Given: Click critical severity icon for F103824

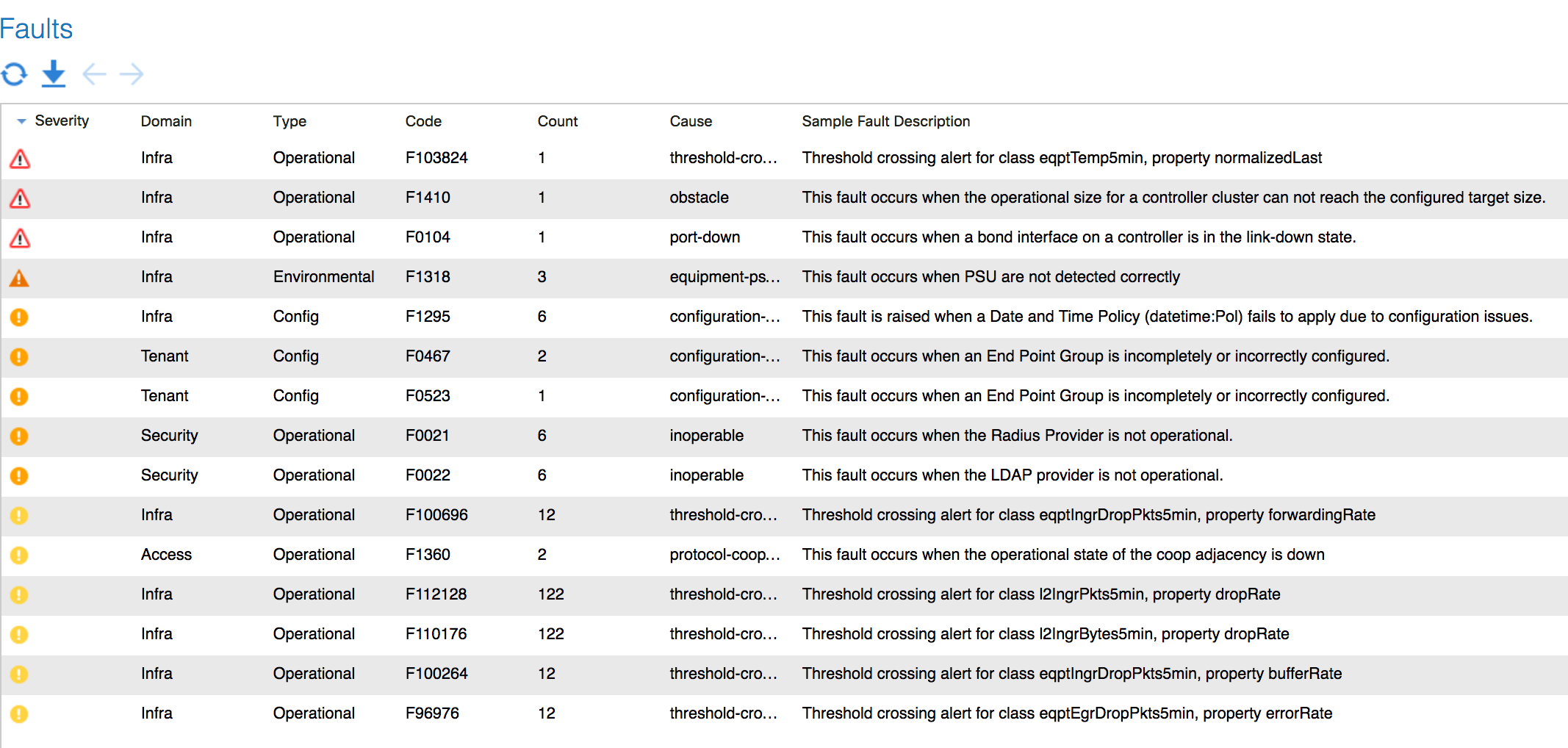Looking at the screenshot, I should [20, 158].
